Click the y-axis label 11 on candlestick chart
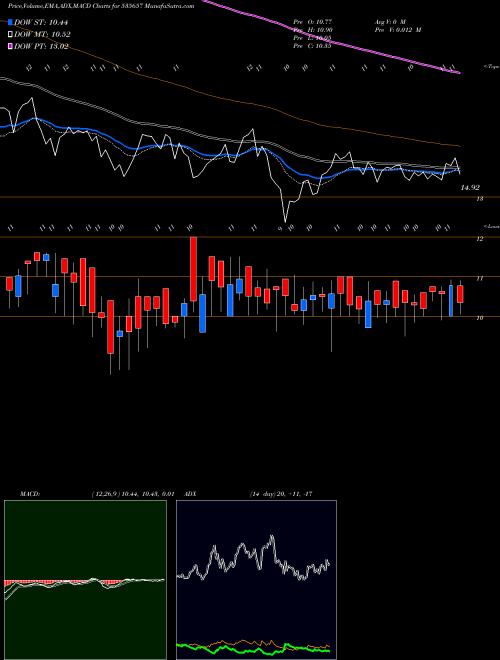The height and width of the screenshot is (660, 500). [x=479, y=278]
